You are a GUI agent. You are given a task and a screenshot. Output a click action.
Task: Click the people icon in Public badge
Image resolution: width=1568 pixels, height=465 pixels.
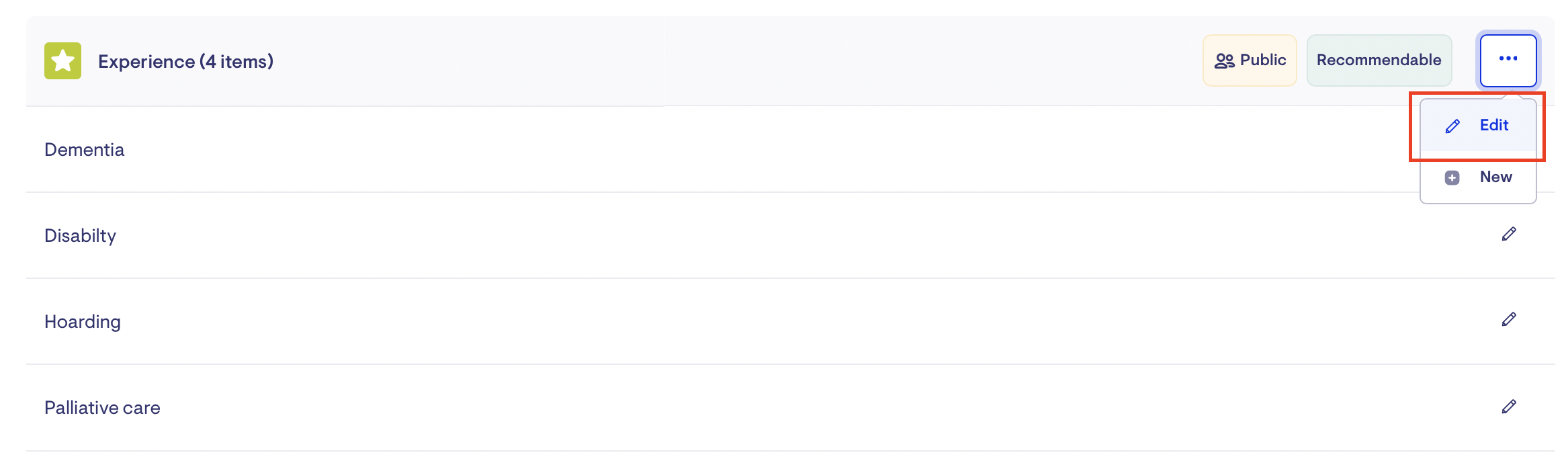1224,61
